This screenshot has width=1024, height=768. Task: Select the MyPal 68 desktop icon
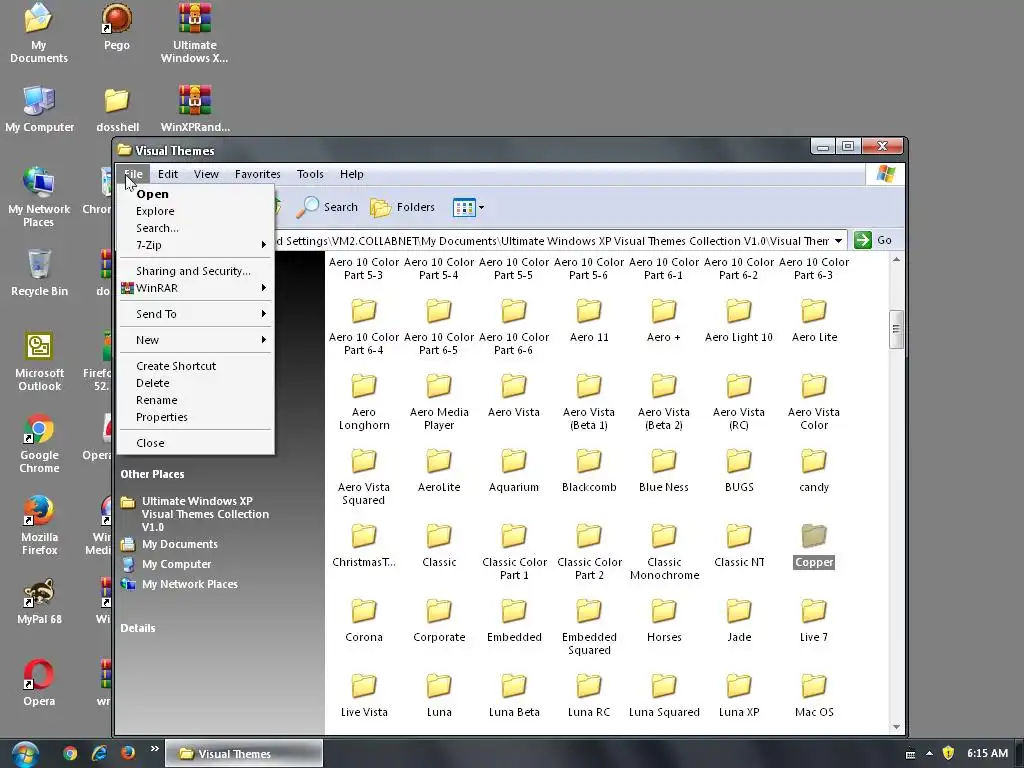(x=39, y=601)
